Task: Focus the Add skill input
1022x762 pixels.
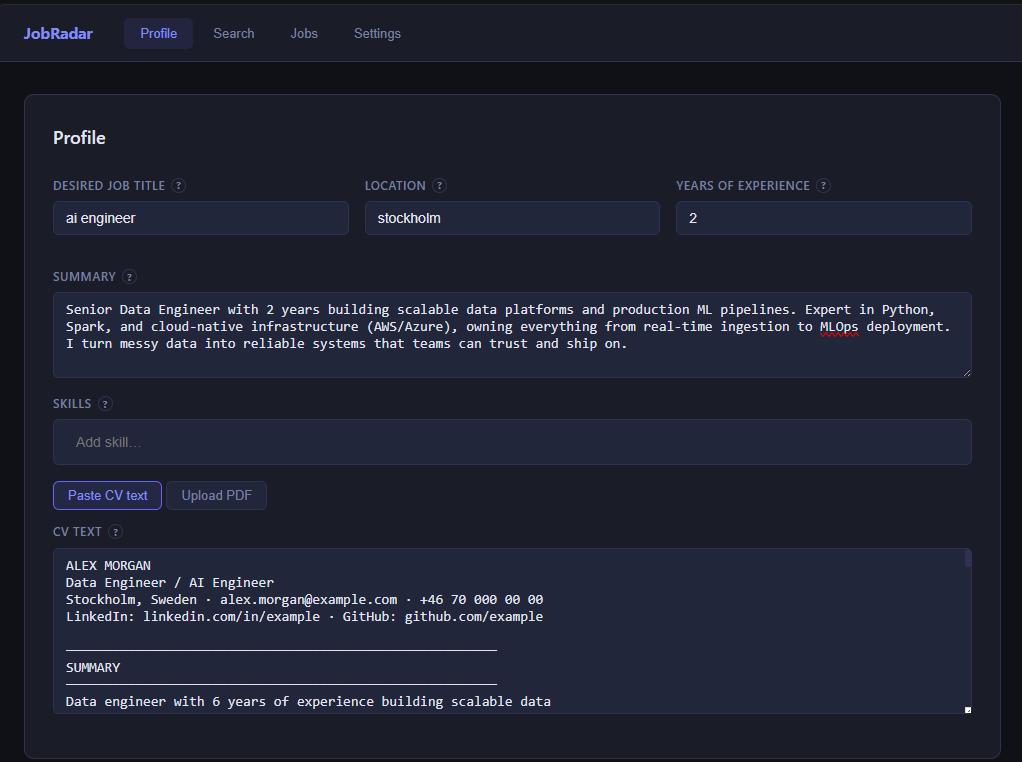Action: [512, 442]
